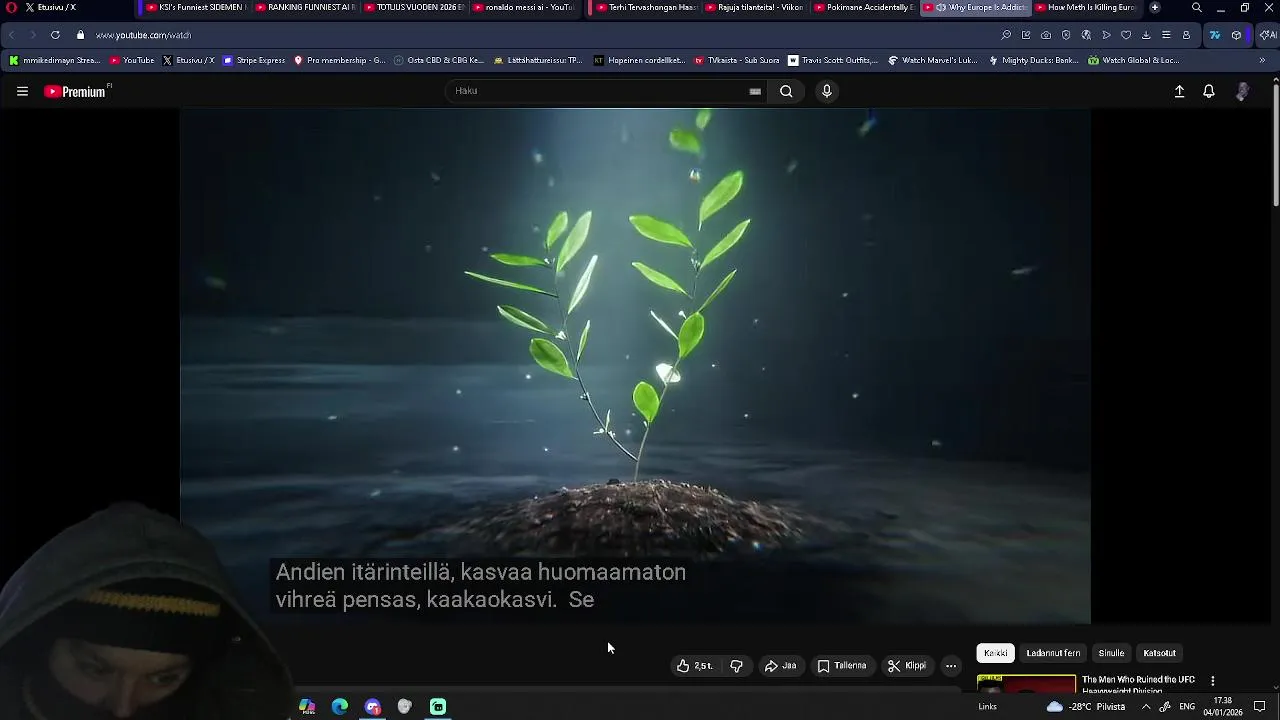The width and height of the screenshot is (1280, 720).
Task: Select the Kaikki filter chip
Action: click(995, 653)
